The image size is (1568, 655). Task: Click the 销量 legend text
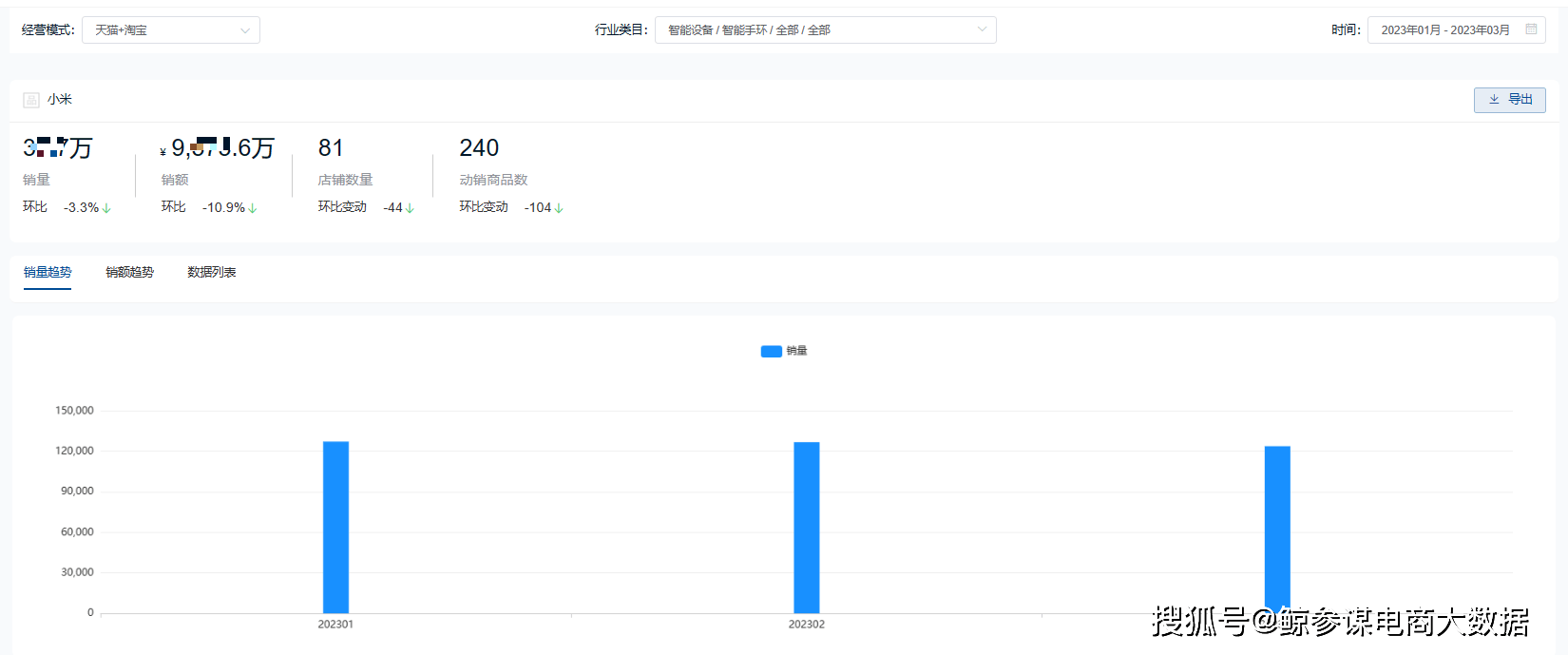796,352
